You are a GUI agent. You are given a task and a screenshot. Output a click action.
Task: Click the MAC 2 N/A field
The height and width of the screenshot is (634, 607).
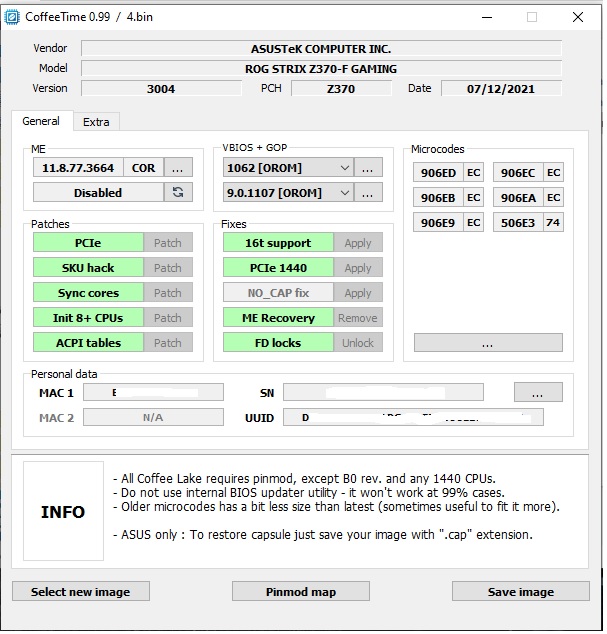tap(153, 417)
